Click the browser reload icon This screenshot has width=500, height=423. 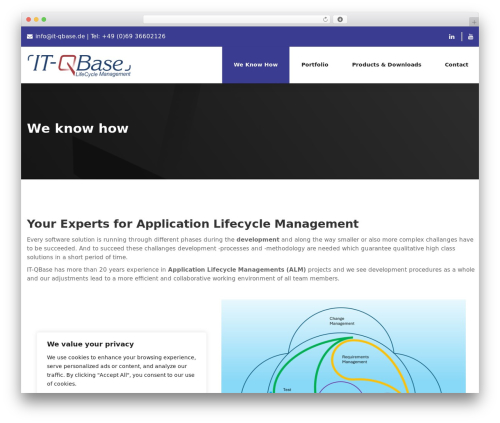[325, 20]
